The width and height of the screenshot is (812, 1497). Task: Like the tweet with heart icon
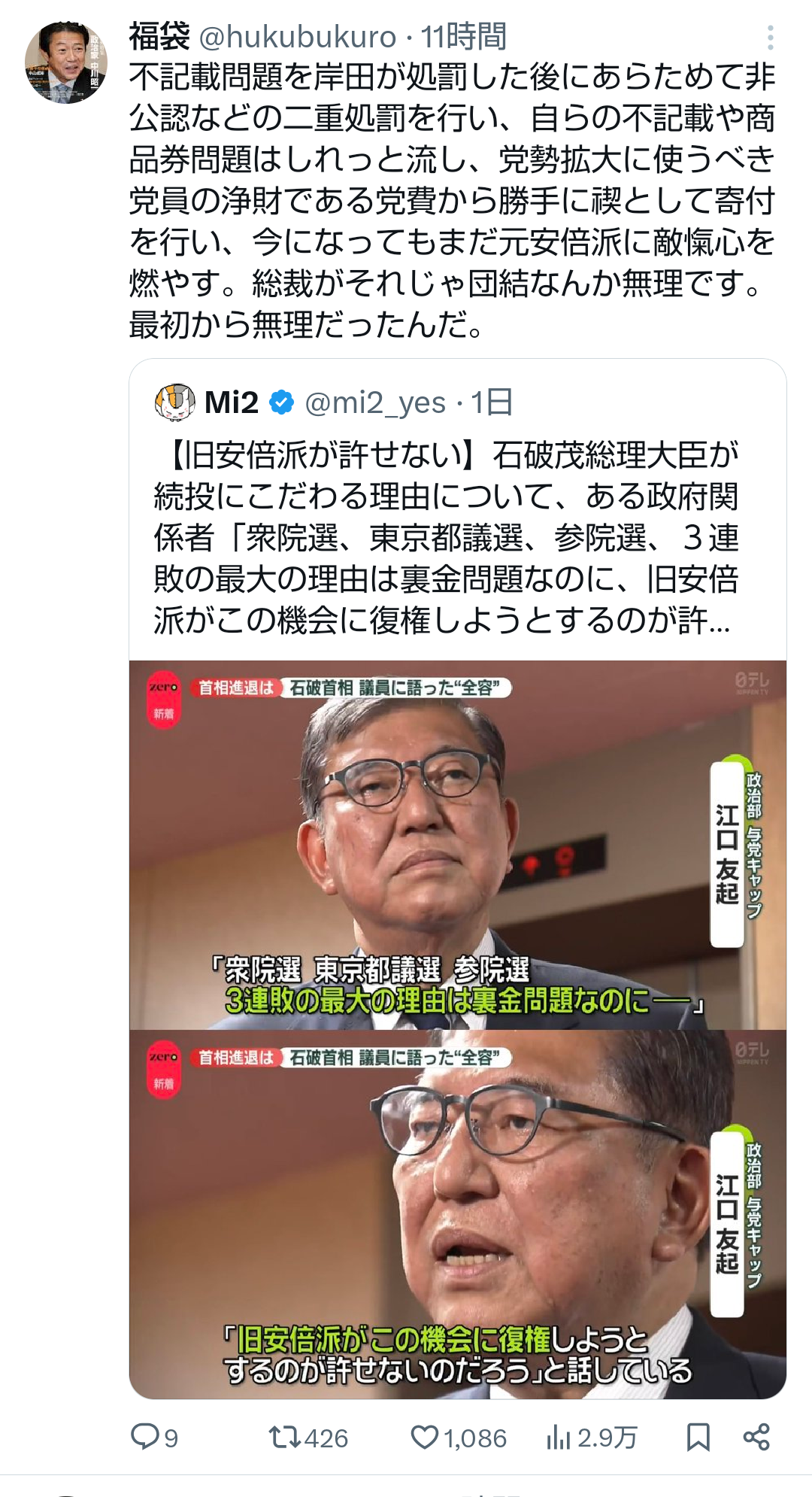coord(425,1438)
